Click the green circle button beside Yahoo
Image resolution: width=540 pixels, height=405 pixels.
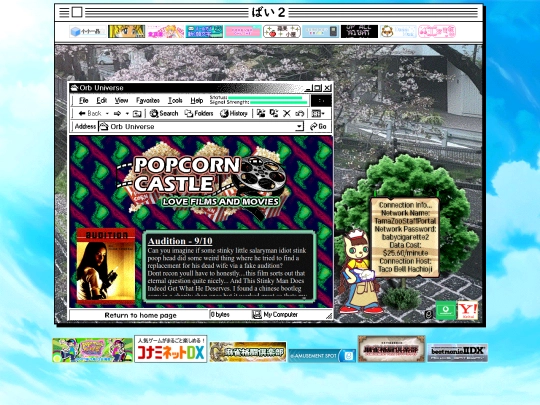(x=446, y=310)
